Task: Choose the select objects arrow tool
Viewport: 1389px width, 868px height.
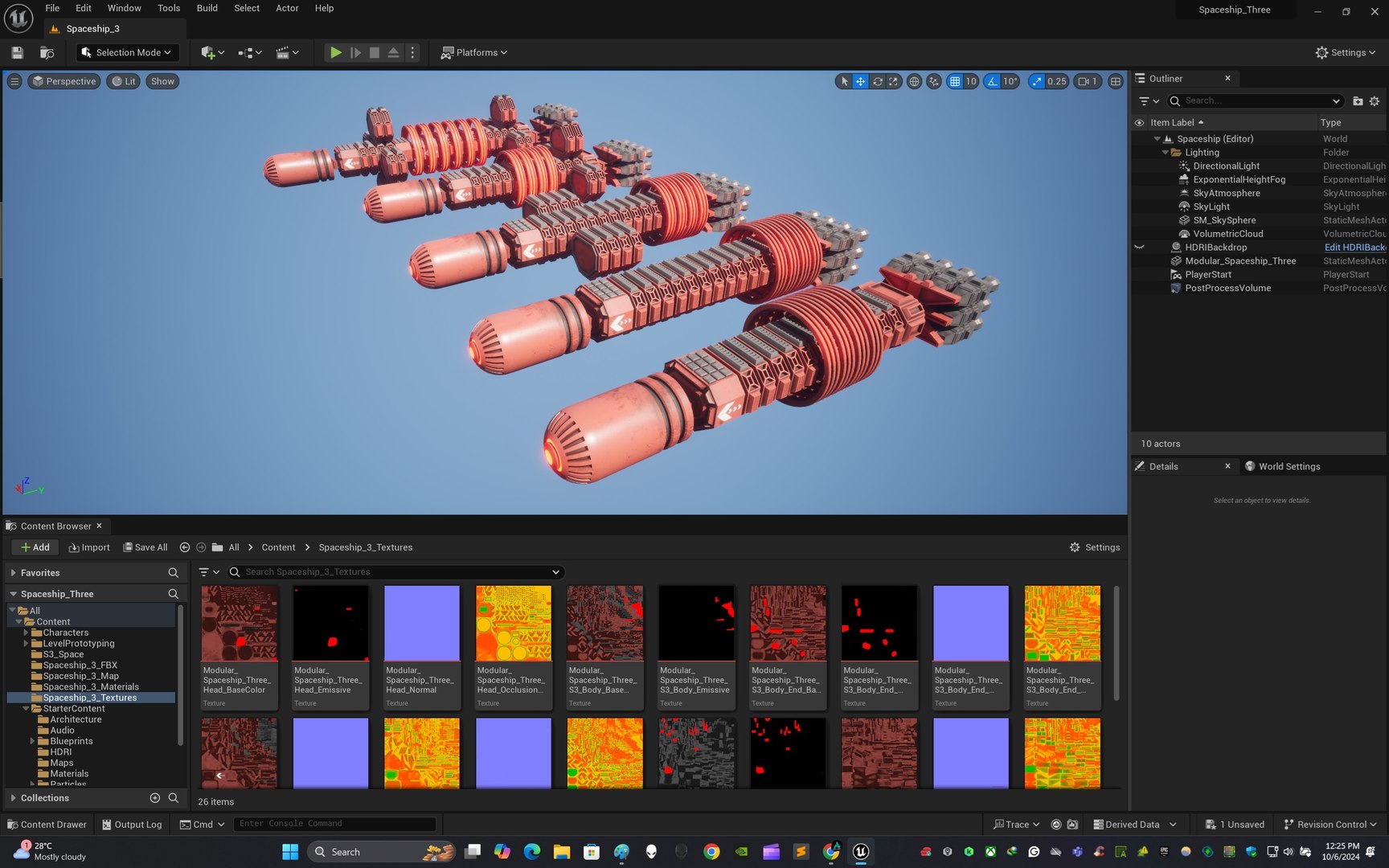Action: click(x=844, y=81)
